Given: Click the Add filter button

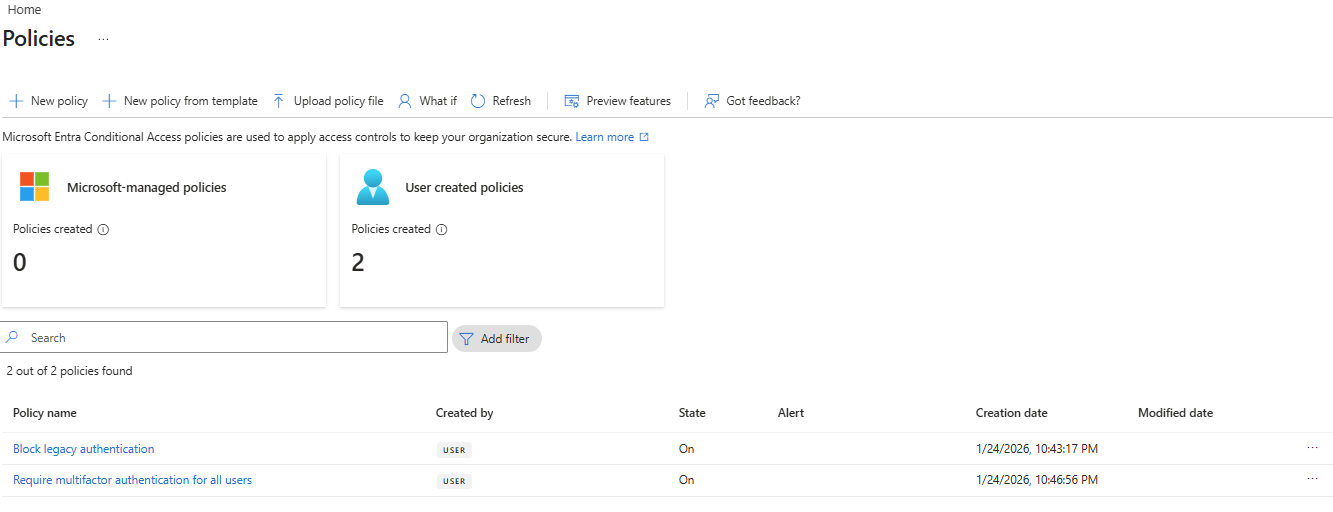Looking at the screenshot, I should tap(497, 338).
